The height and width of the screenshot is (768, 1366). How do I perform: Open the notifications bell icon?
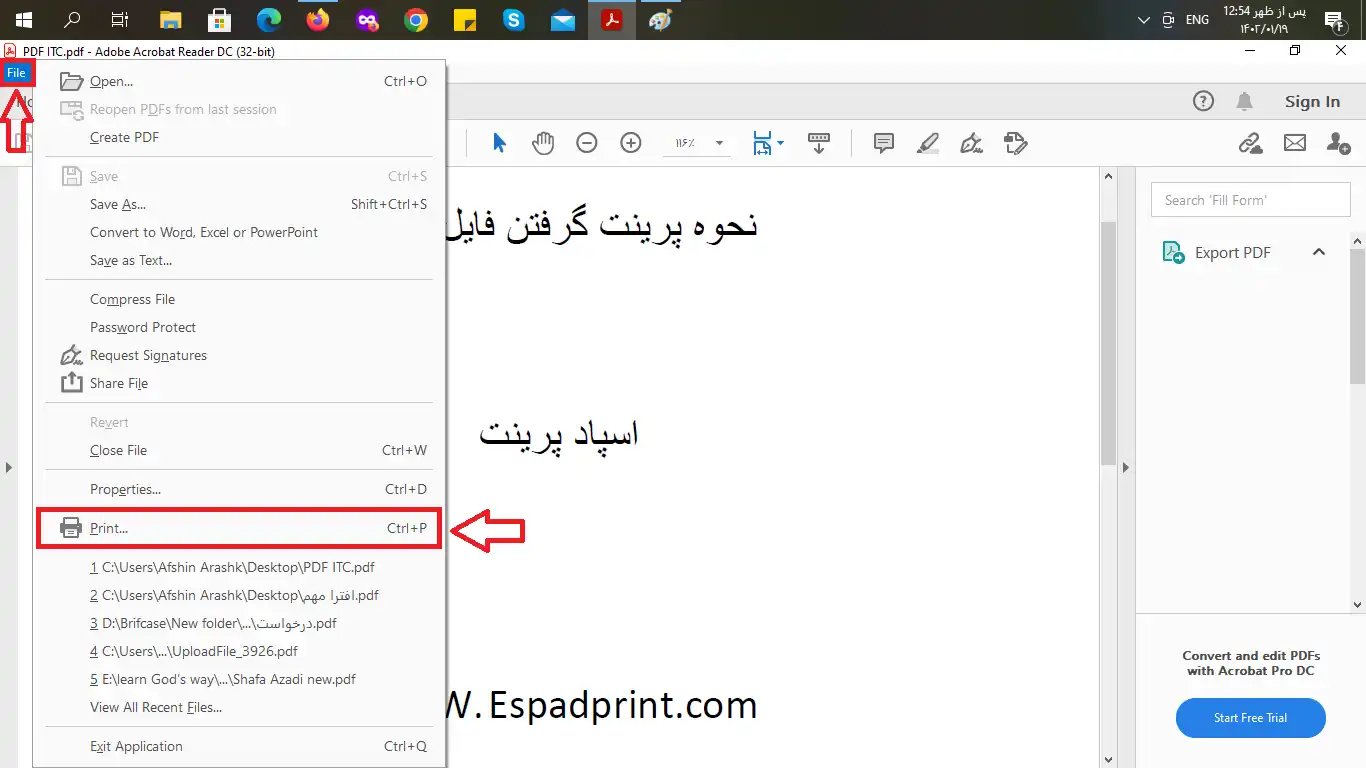1245,101
